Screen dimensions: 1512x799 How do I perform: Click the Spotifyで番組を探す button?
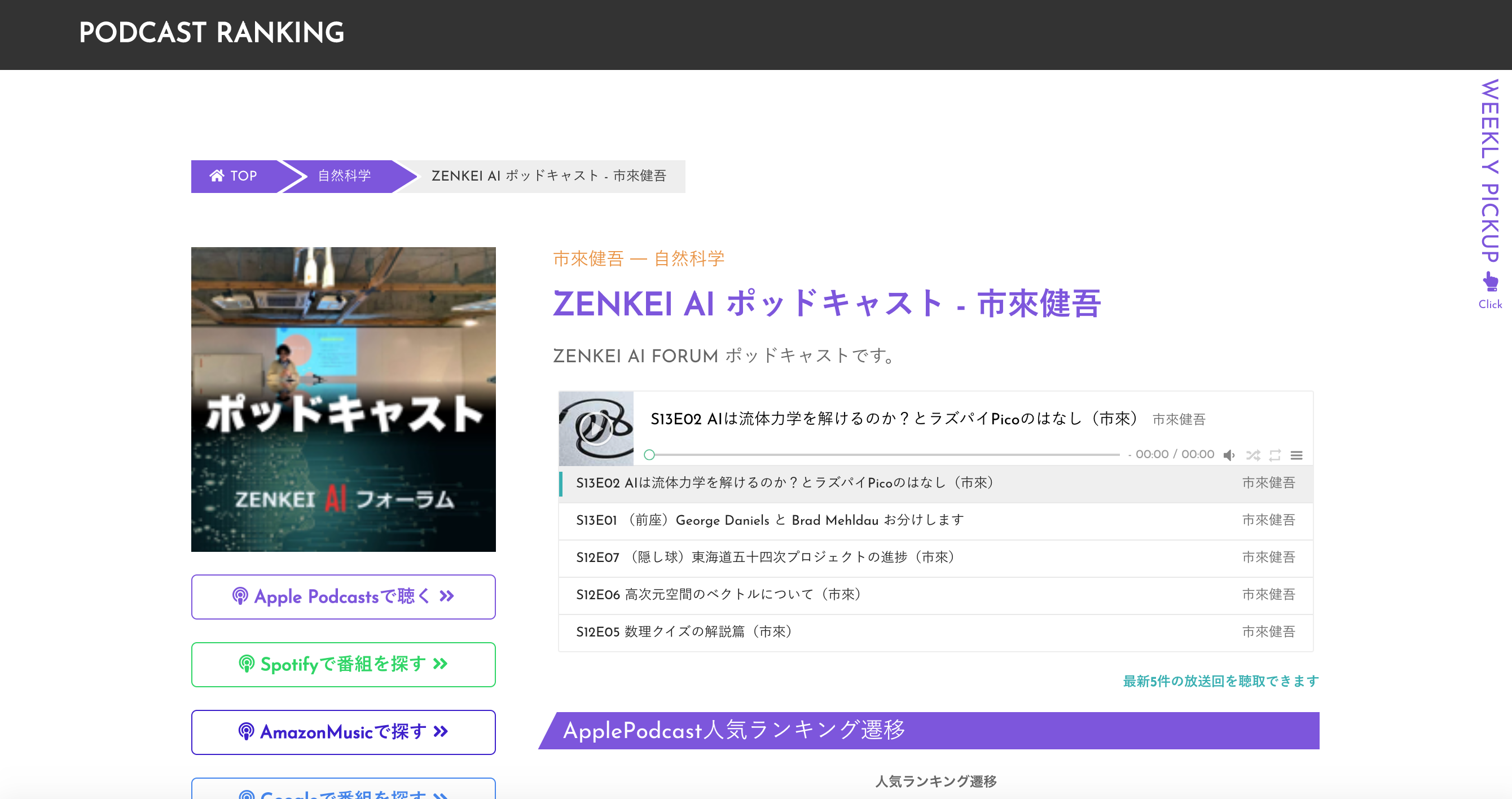click(x=344, y=664)
